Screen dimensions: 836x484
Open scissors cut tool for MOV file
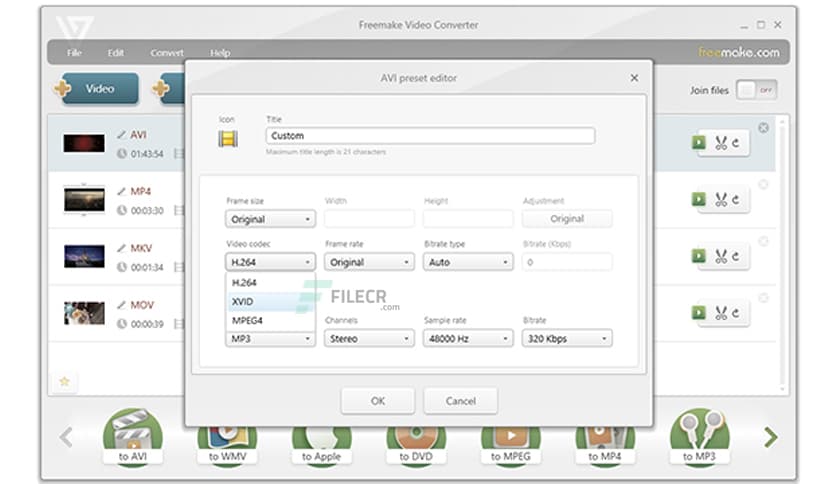(721, 313)
